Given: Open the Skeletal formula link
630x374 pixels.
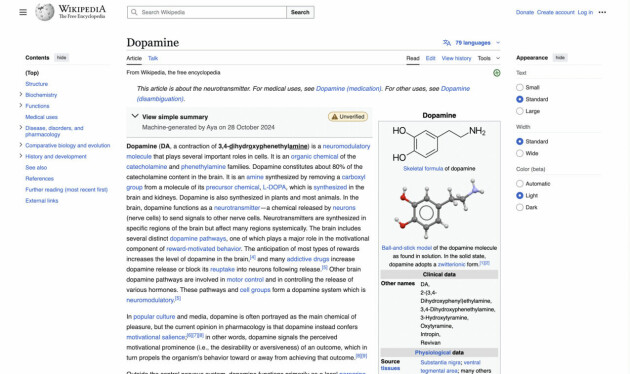Looking at the screenshot, I should (x=423, y=169).
